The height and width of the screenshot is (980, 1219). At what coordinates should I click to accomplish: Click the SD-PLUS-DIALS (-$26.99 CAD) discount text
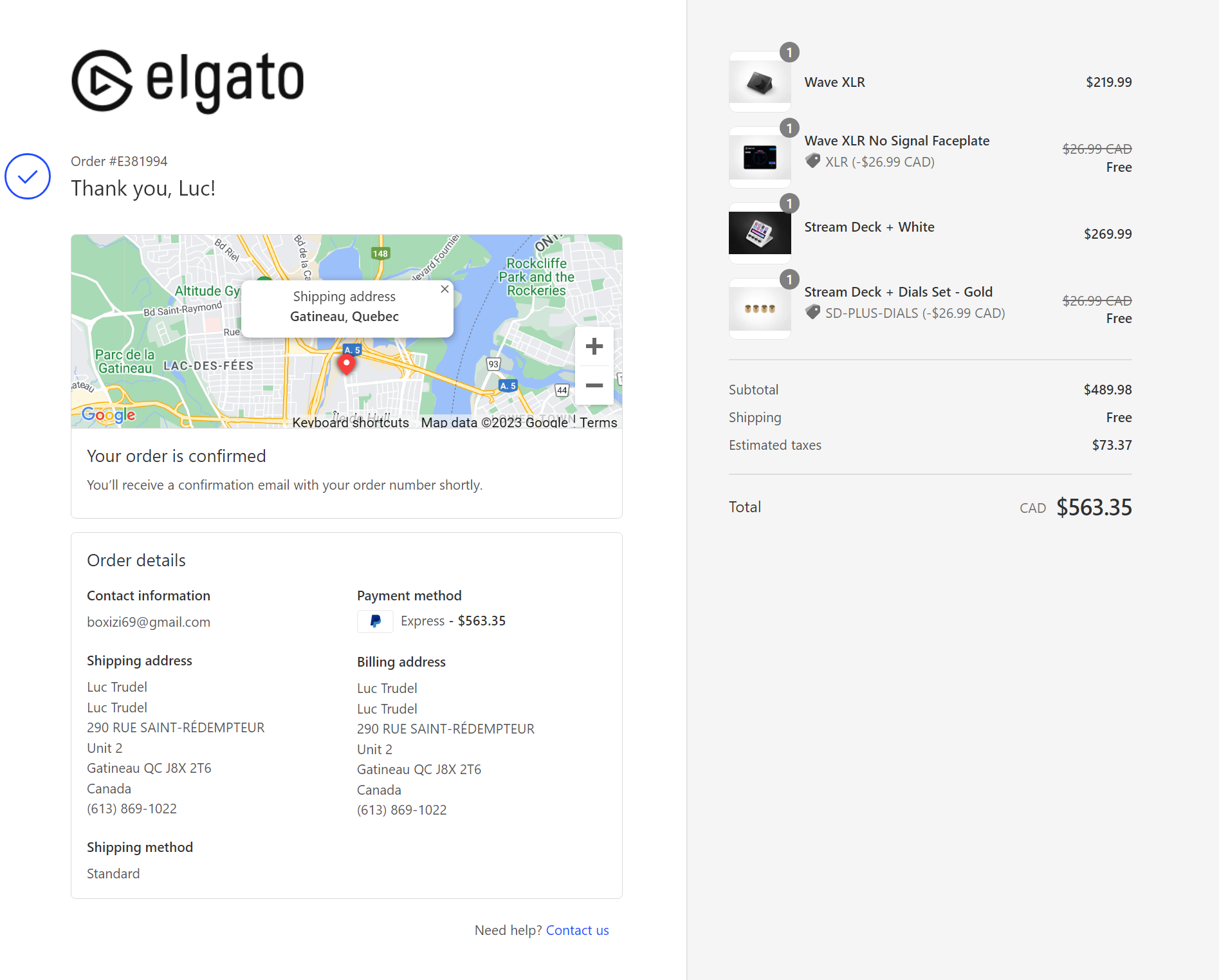click(x=915, y=313)
